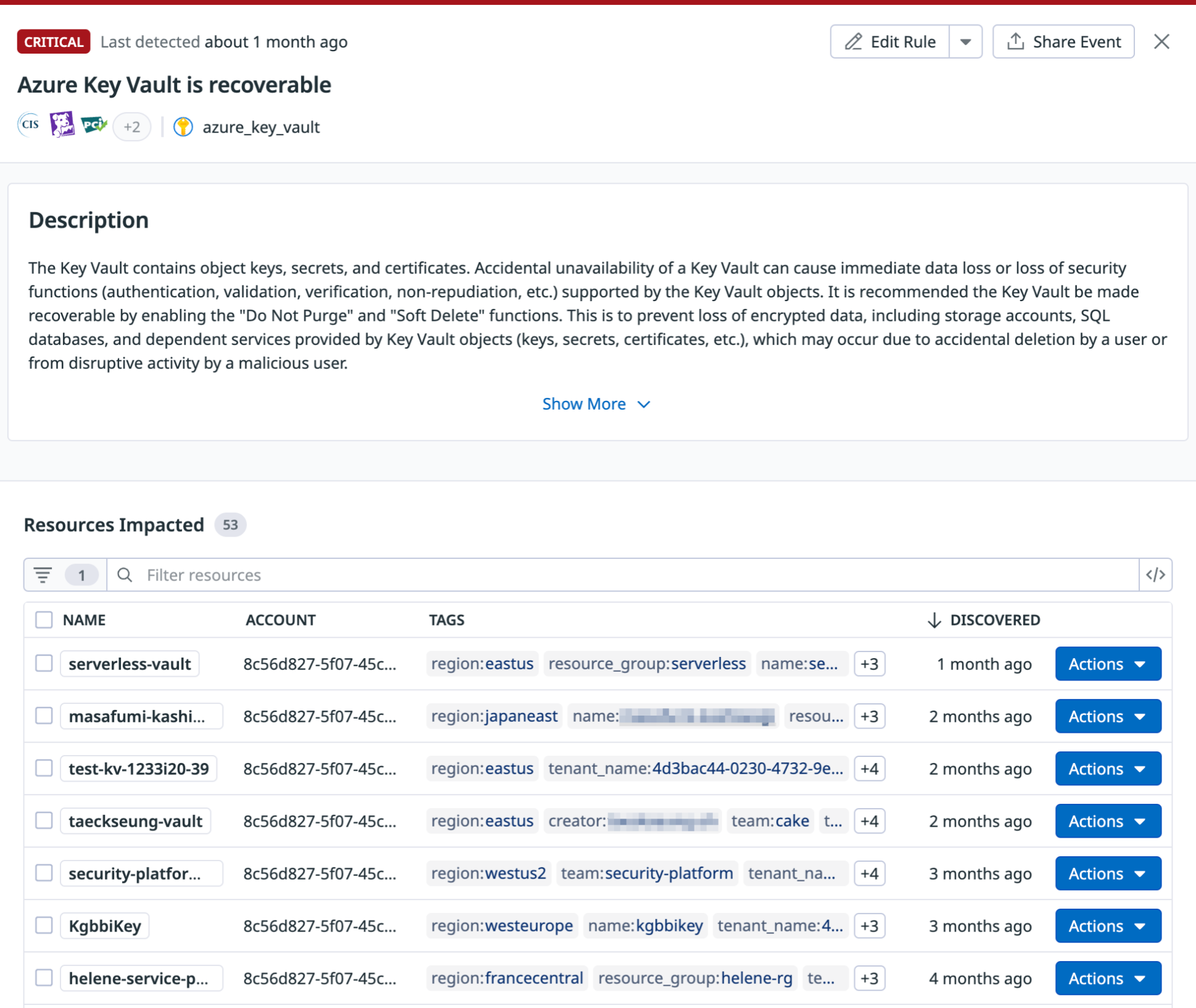
Task: Open Actions menu for helene-service-p
Action: [1108, 978]
